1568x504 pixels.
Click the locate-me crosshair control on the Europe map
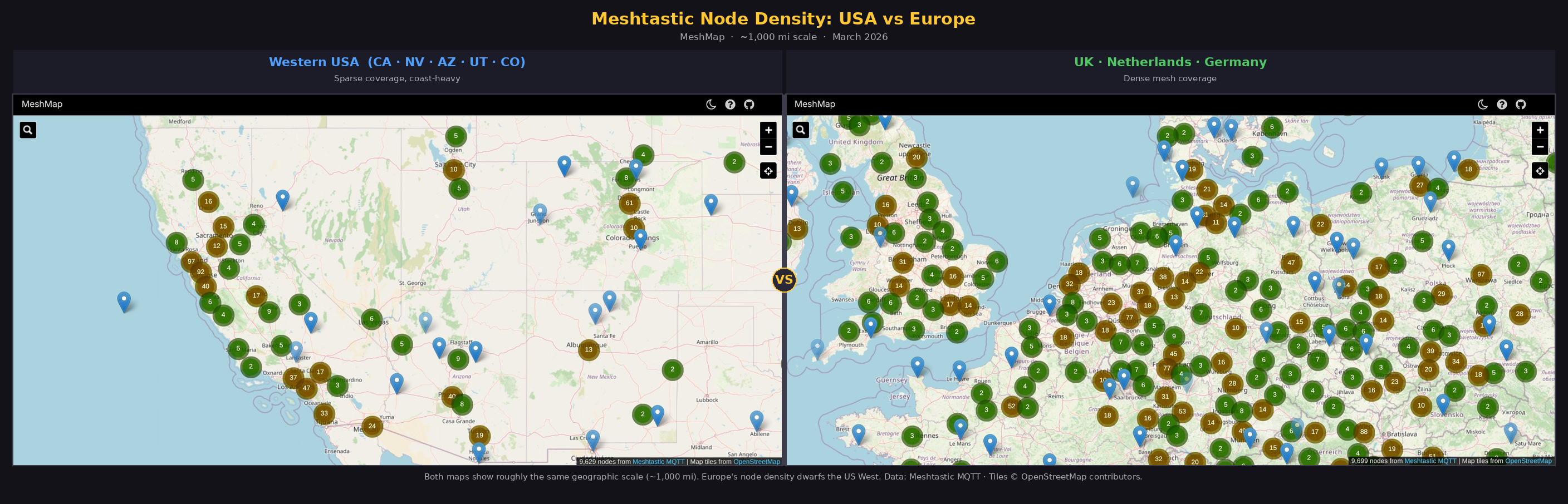pyautogui.click(x=1540, y=171)
